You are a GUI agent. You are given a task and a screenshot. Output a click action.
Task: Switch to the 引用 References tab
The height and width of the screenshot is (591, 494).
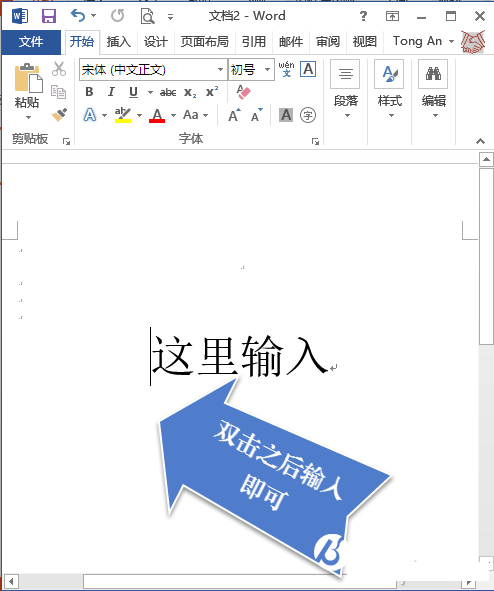[x=254, y=41]
